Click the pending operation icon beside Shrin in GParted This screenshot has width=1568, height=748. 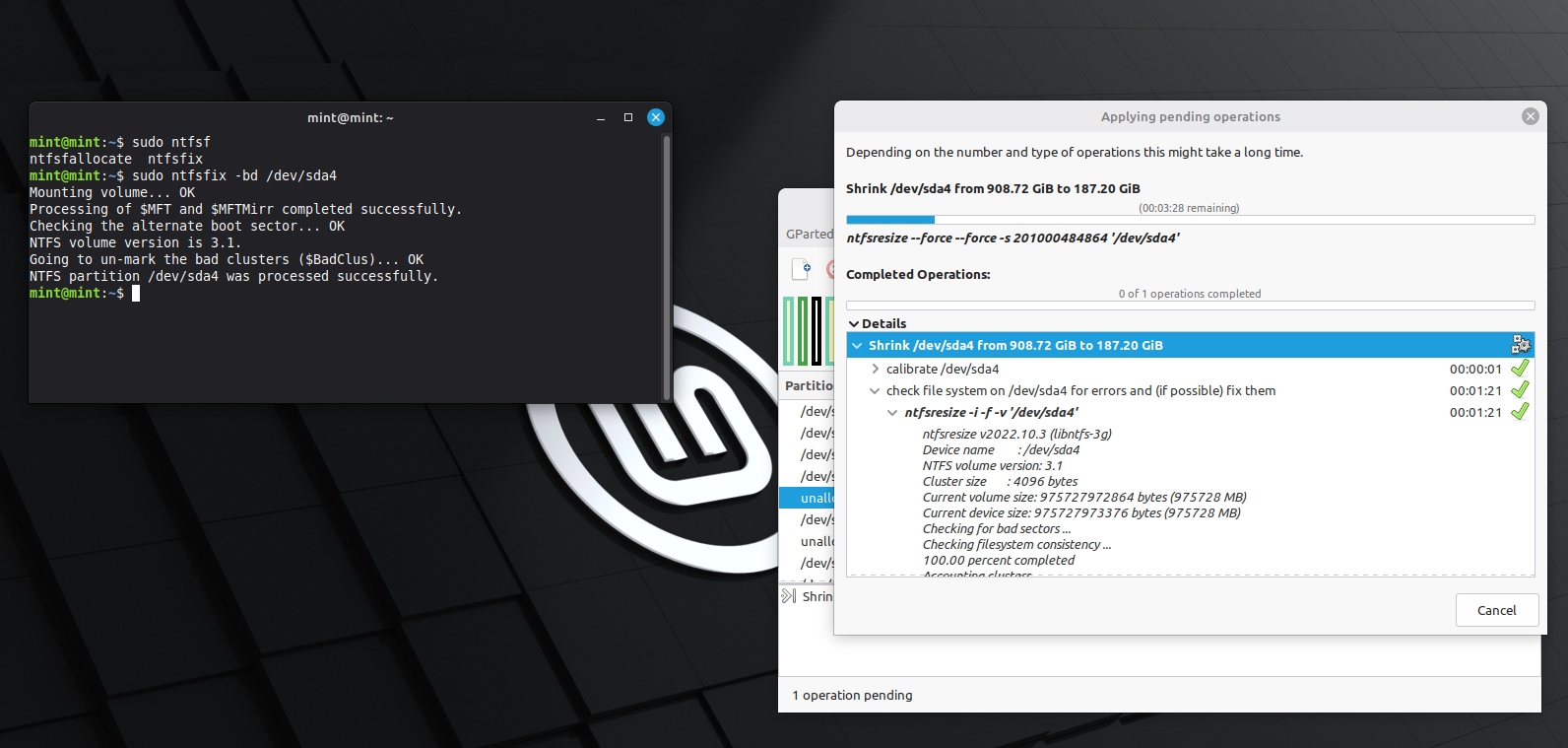789,596
